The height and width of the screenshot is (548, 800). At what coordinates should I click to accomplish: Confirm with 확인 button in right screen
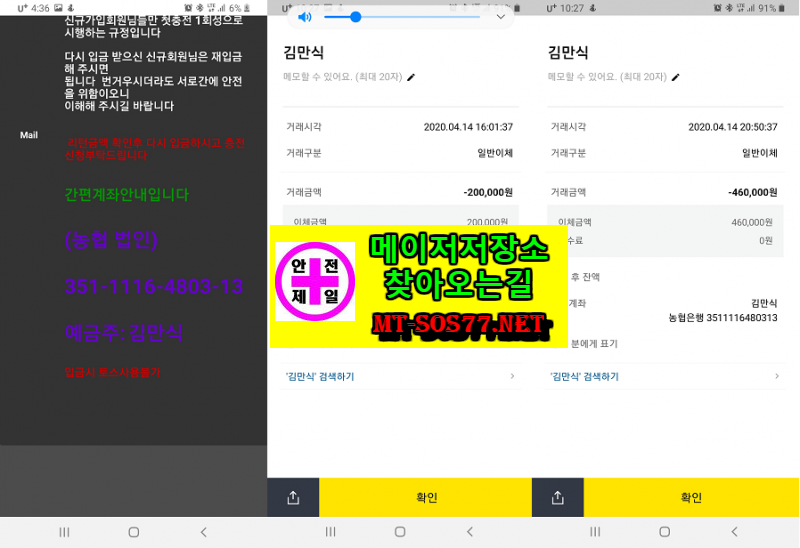click(691, 497)
